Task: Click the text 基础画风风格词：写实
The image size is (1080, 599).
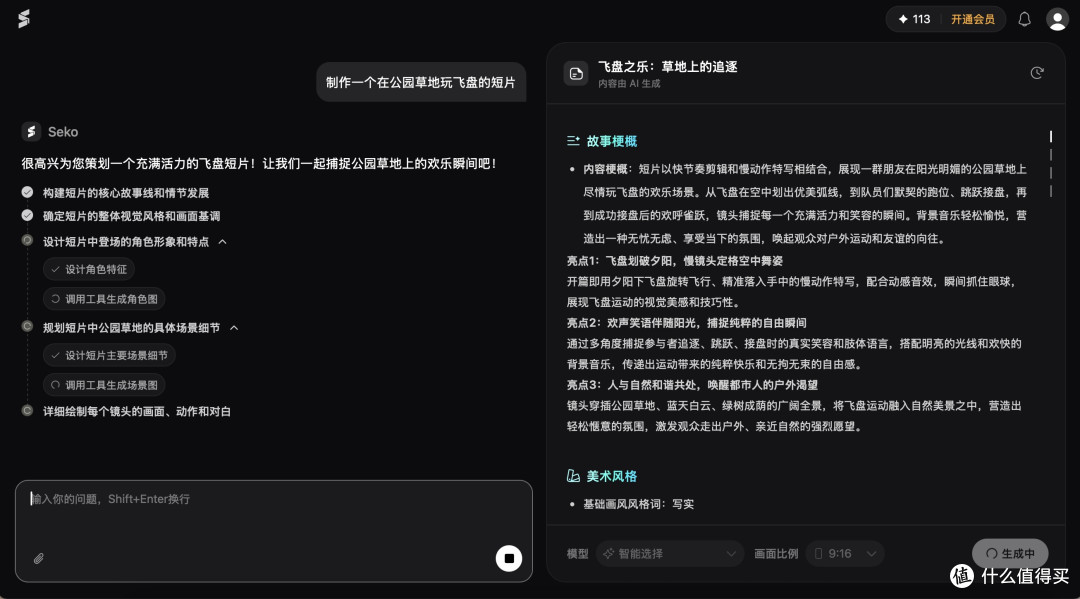Action: click(x=638, y=504)
